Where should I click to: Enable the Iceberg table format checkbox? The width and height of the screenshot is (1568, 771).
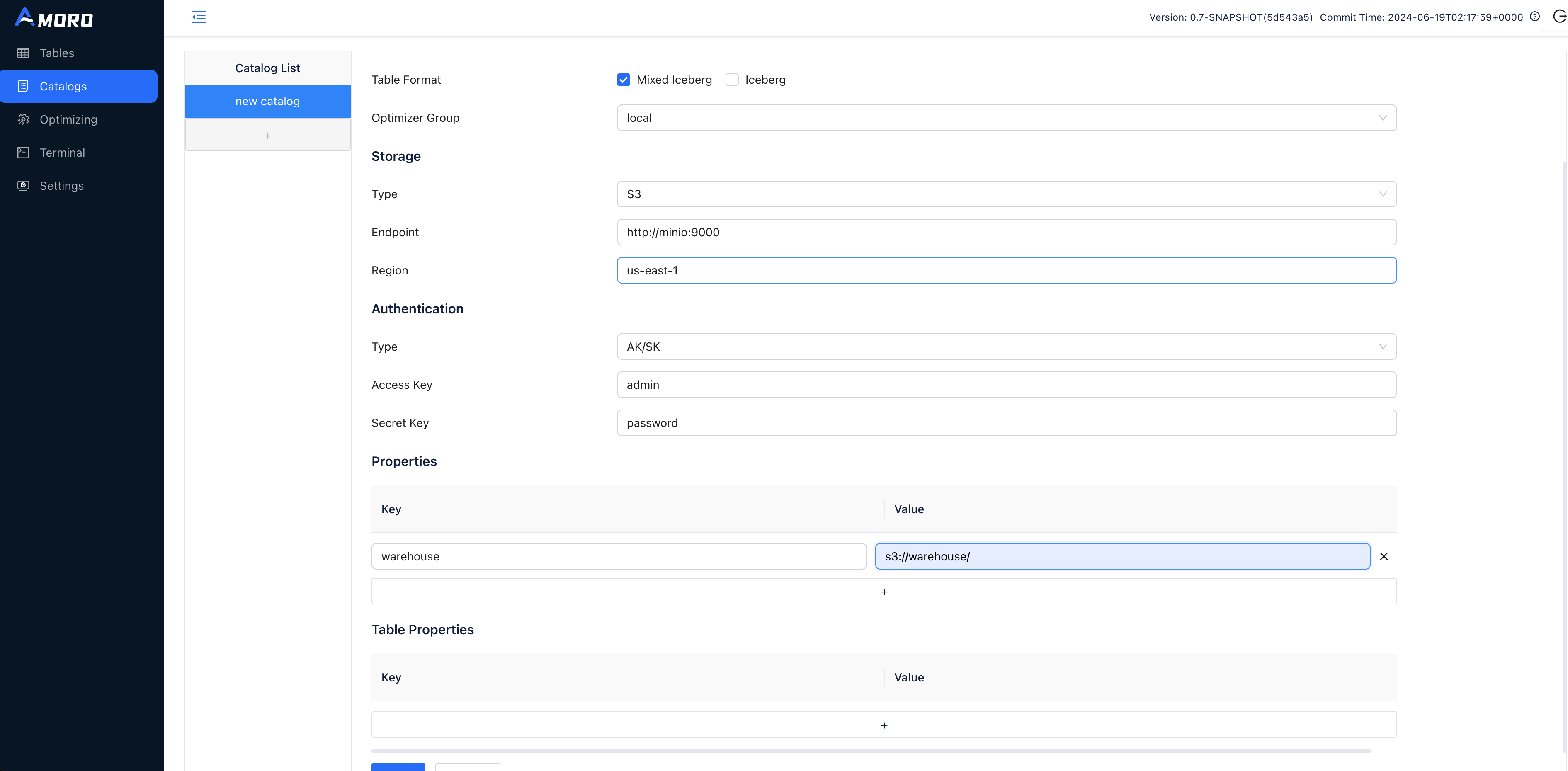point(732,80)
